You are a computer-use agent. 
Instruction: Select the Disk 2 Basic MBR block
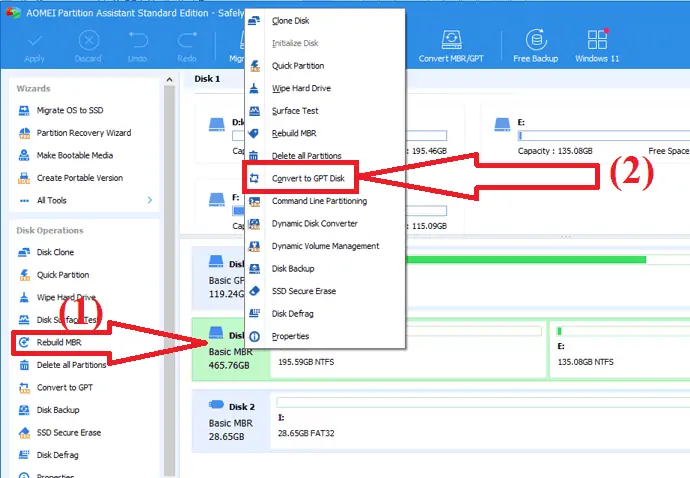(x=231, y=421)
